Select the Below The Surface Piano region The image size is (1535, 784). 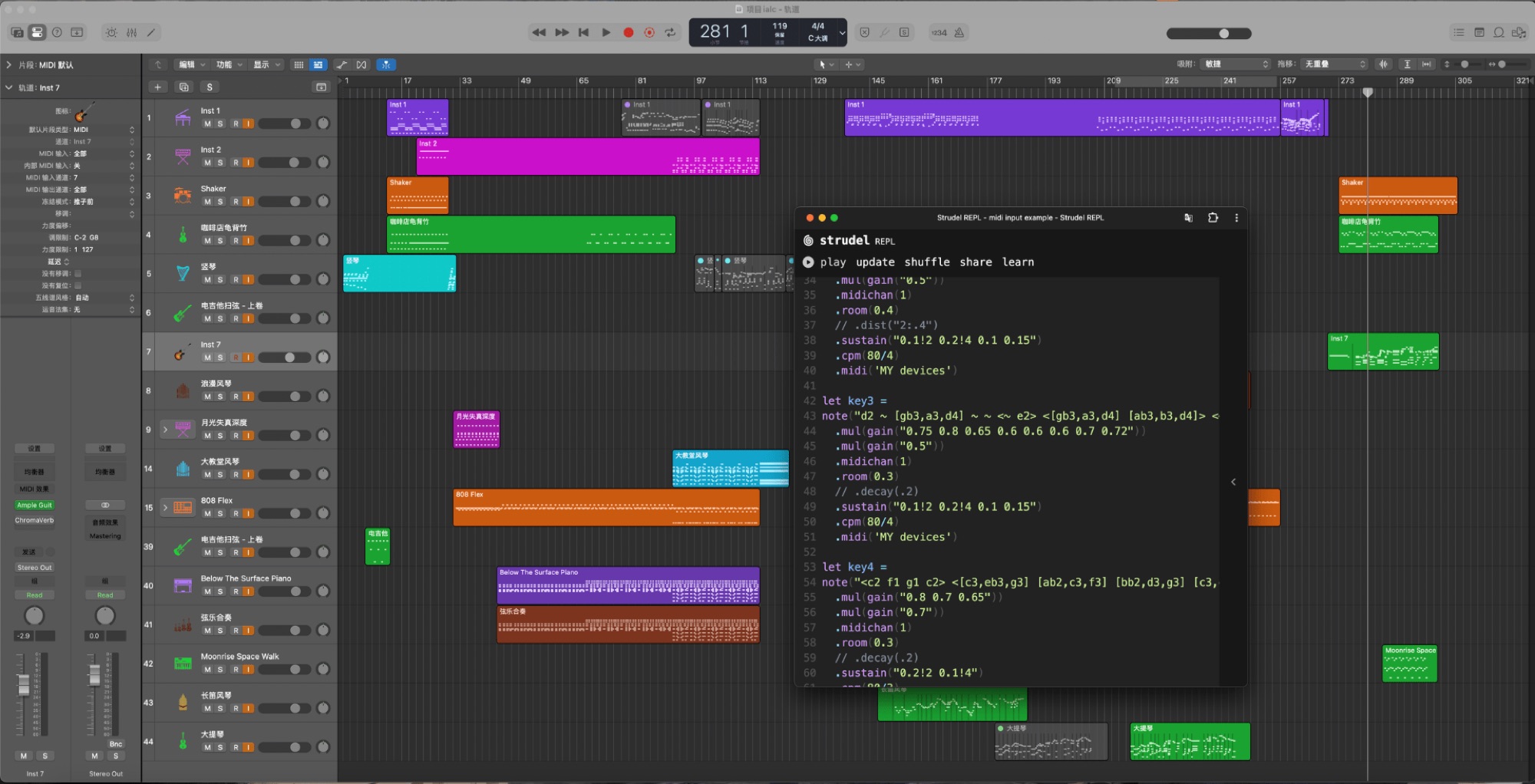628,585
